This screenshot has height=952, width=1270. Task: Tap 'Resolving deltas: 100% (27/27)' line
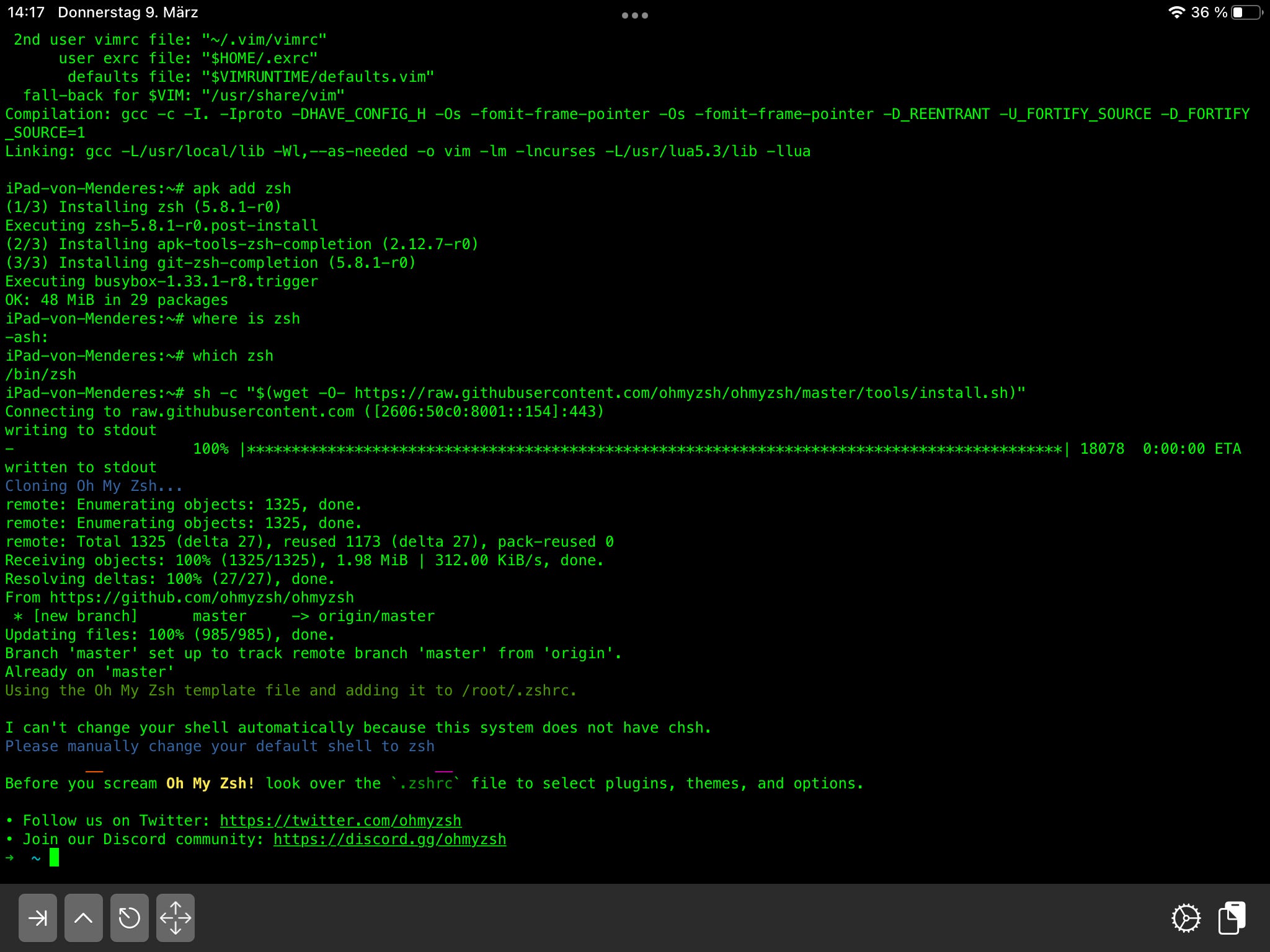click(170, 579)
